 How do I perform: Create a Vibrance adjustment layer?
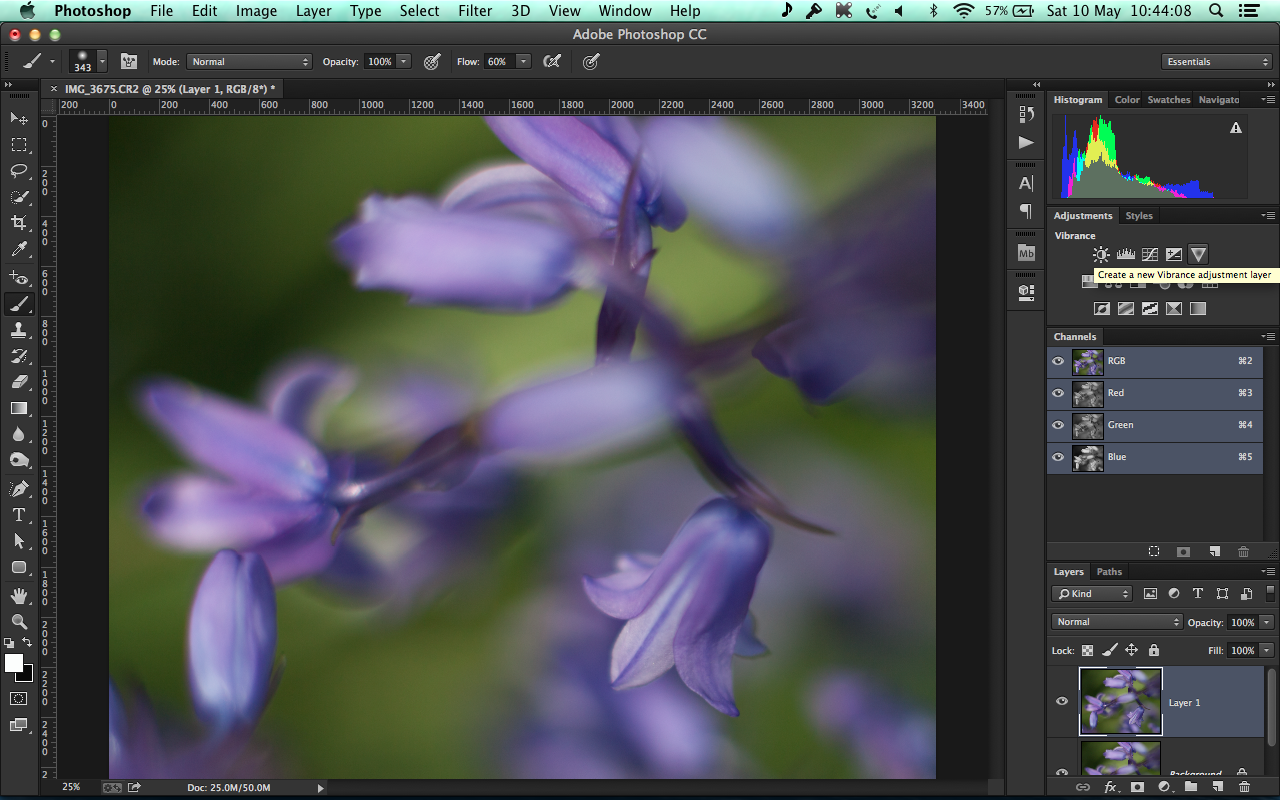[1199, 255]
